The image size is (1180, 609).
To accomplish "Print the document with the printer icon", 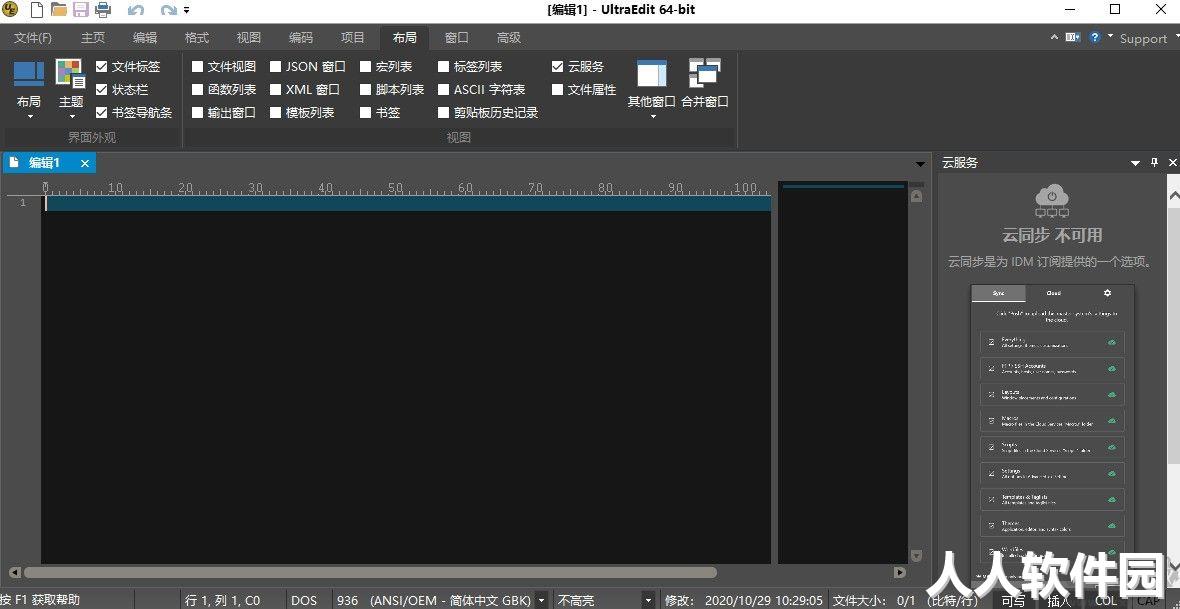I will pyautogui.click(x=102, y=10).
